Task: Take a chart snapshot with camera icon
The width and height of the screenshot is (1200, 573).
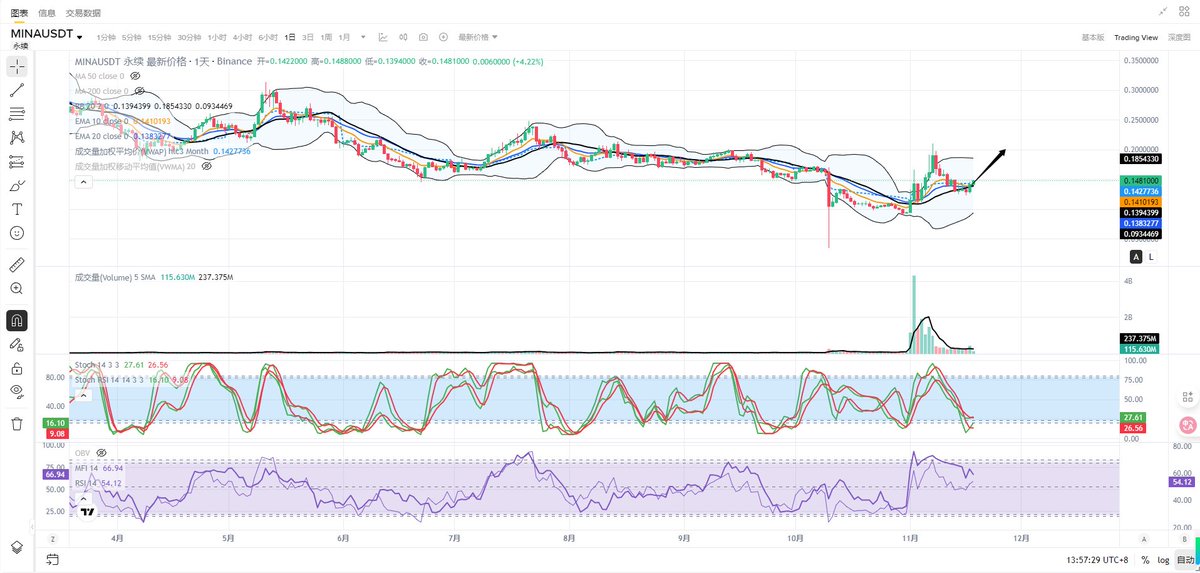Action: pos(424,37)
